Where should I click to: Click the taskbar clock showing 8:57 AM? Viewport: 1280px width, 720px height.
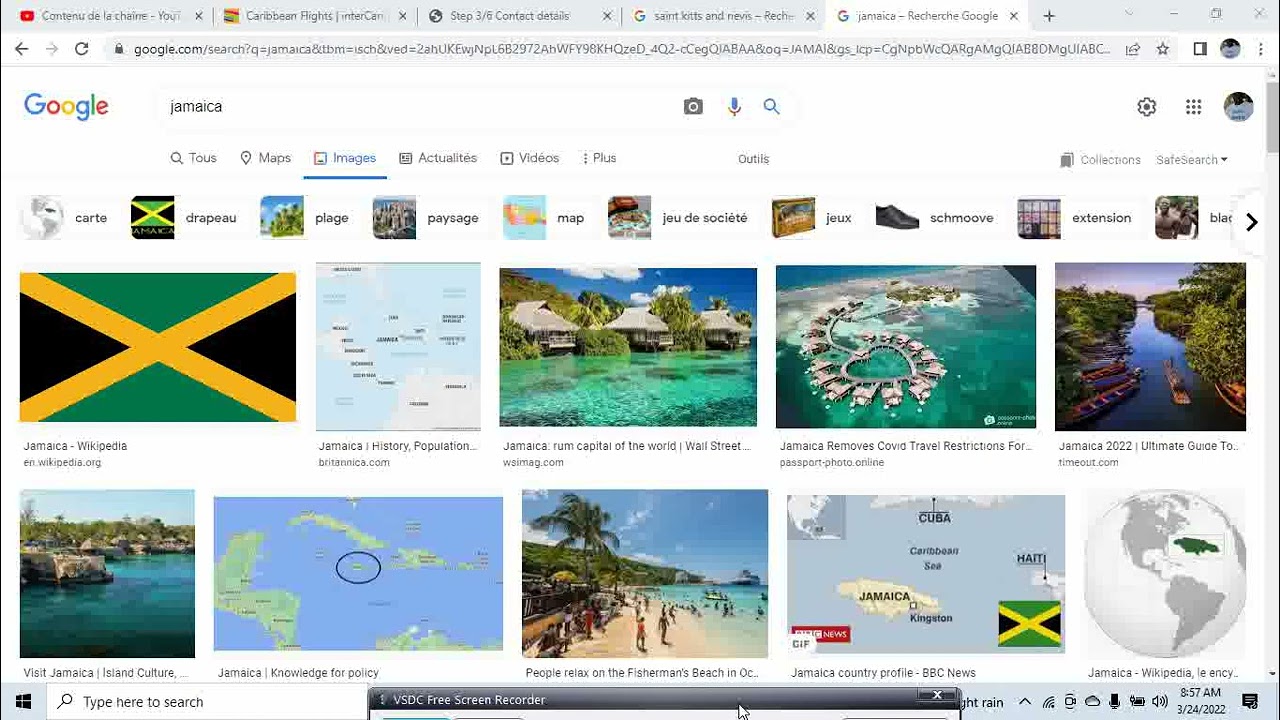pos(1200,701)
